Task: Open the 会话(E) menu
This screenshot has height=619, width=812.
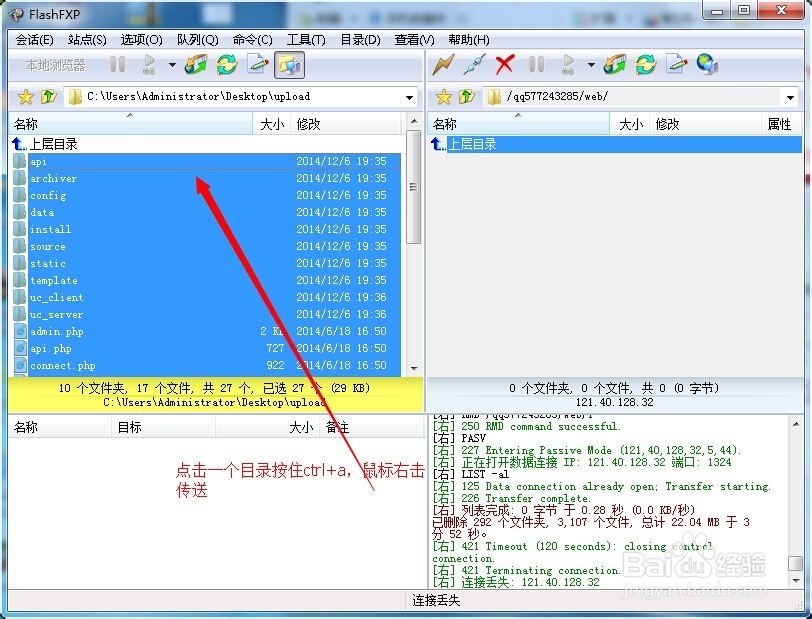Action: pos(35,40)
